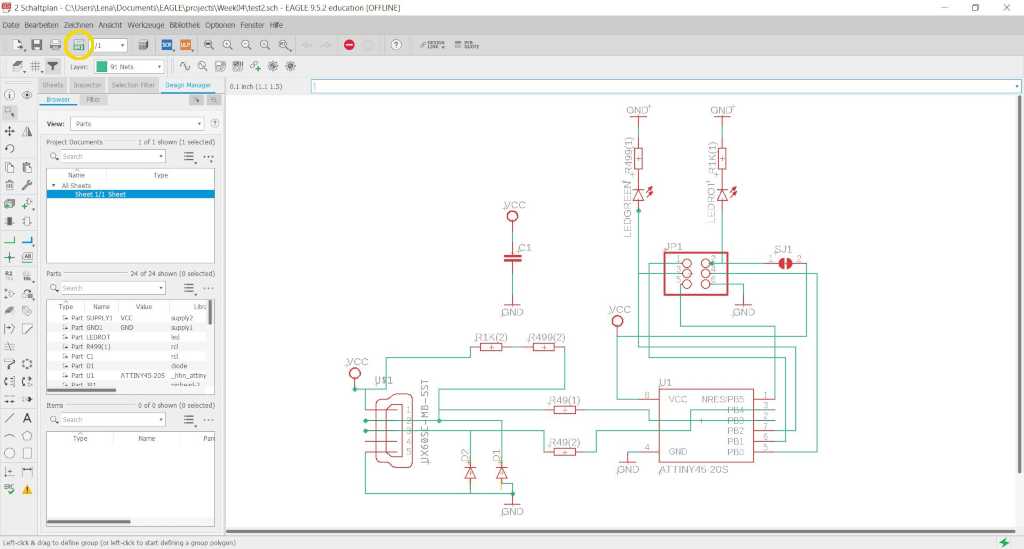Select the Change wrench tool
Image resolution: width=1024 pixels, height=549 pixels.
point(27,185)
